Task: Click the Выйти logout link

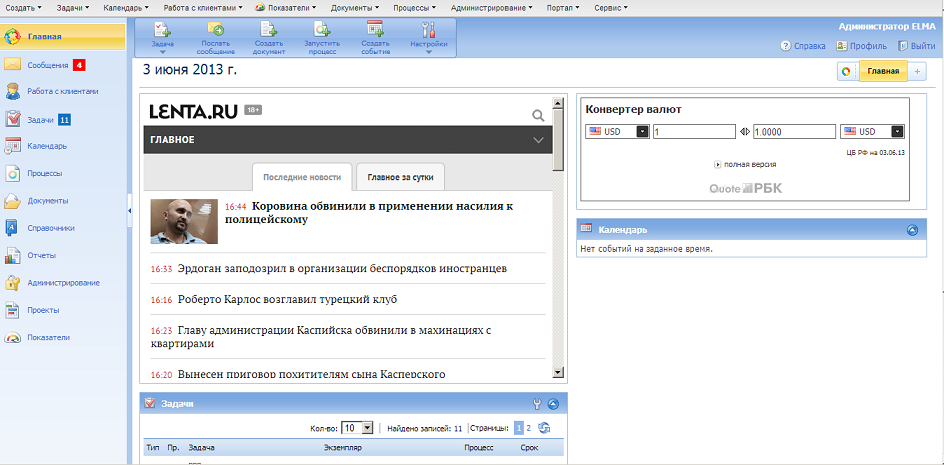Action: click(917, 46)
